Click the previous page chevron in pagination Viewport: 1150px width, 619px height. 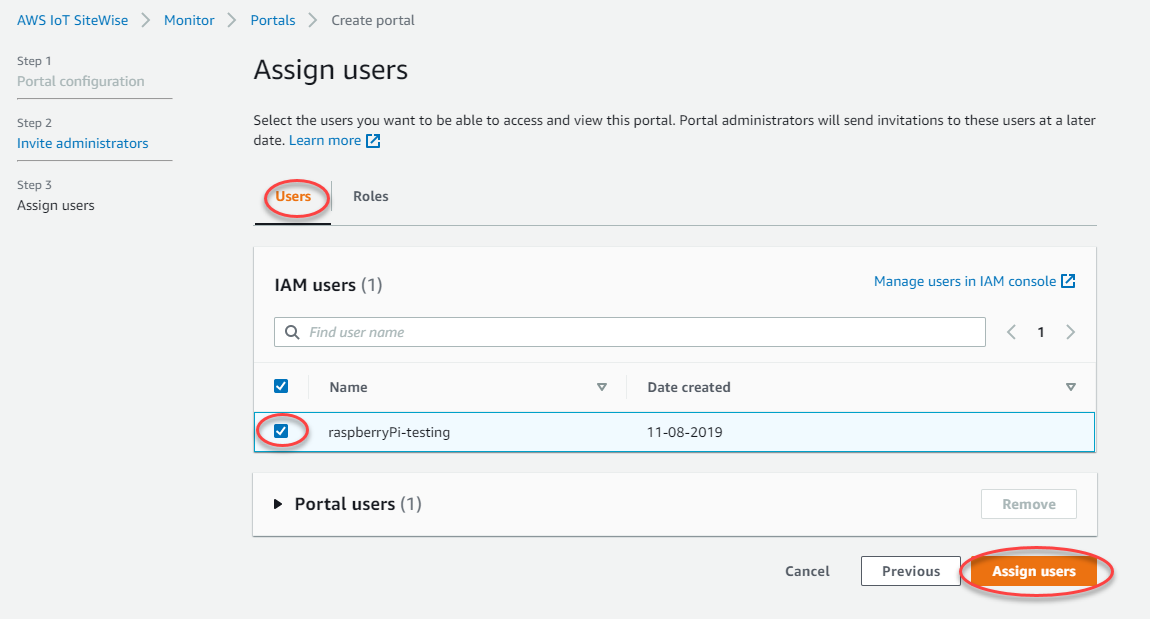coord(1011,331)
